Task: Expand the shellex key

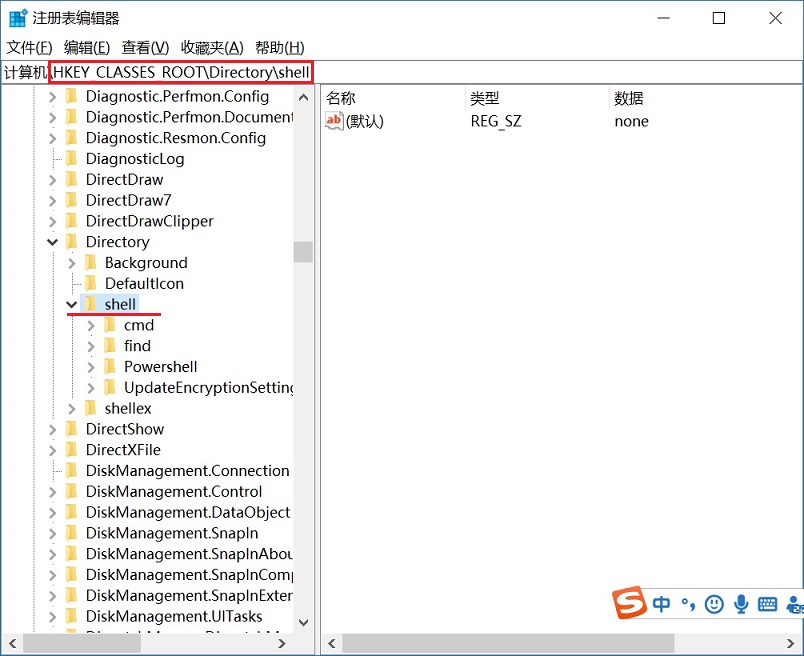Action: [70, 408]
